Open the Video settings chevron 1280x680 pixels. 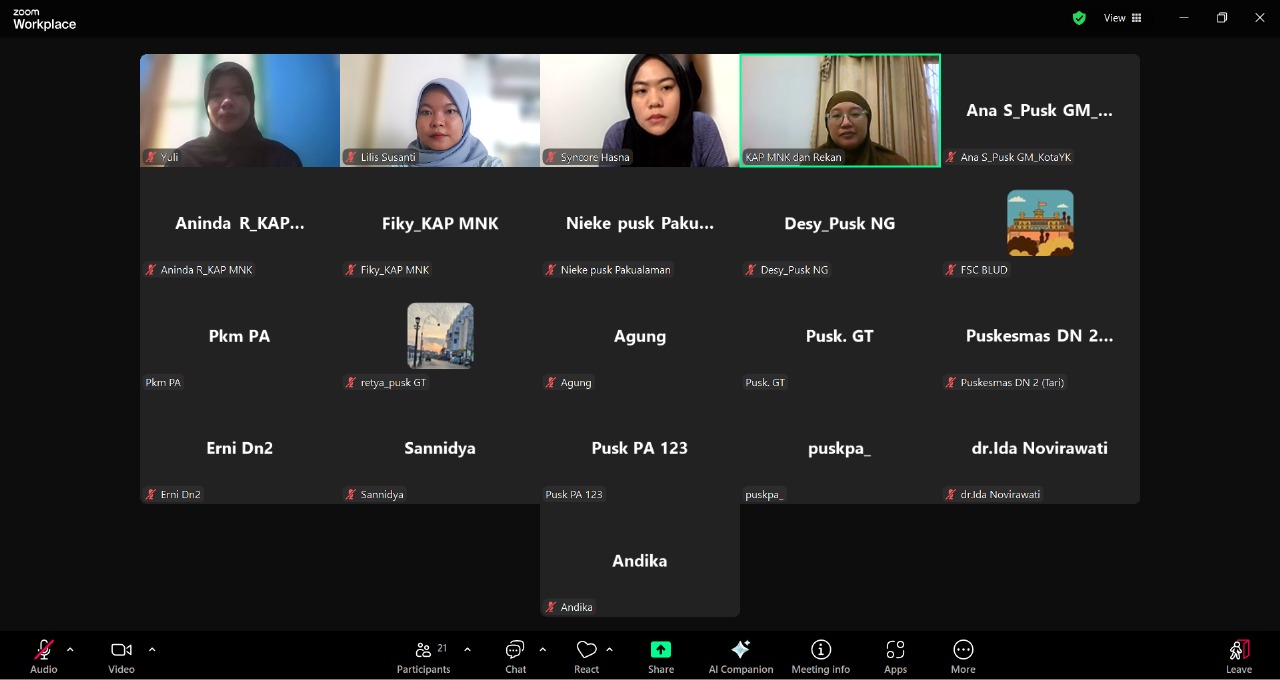pyautogui.click(x=152, y=648)
